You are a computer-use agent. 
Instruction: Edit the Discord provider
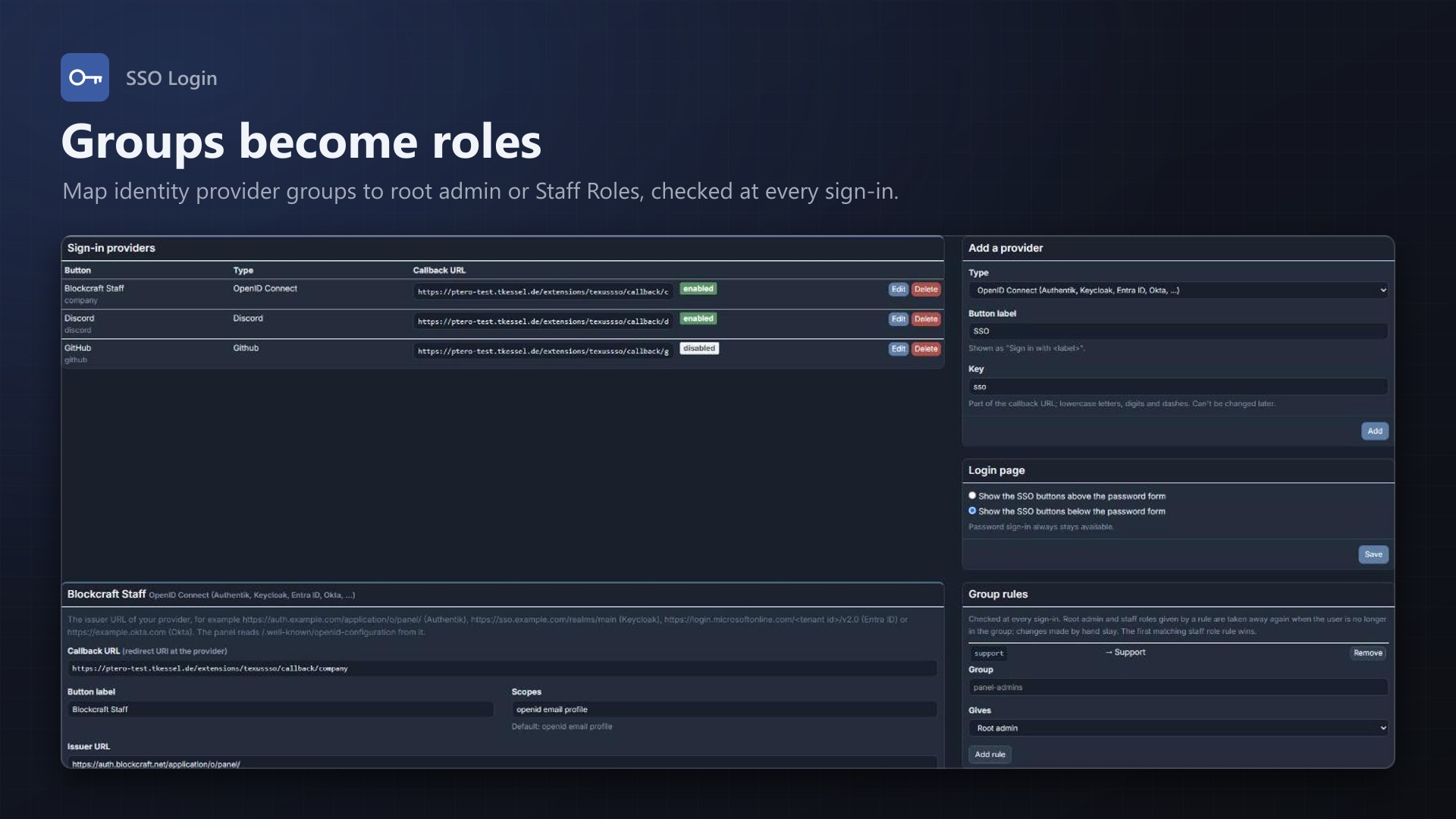pyautogui.click(x=898, y=319)
